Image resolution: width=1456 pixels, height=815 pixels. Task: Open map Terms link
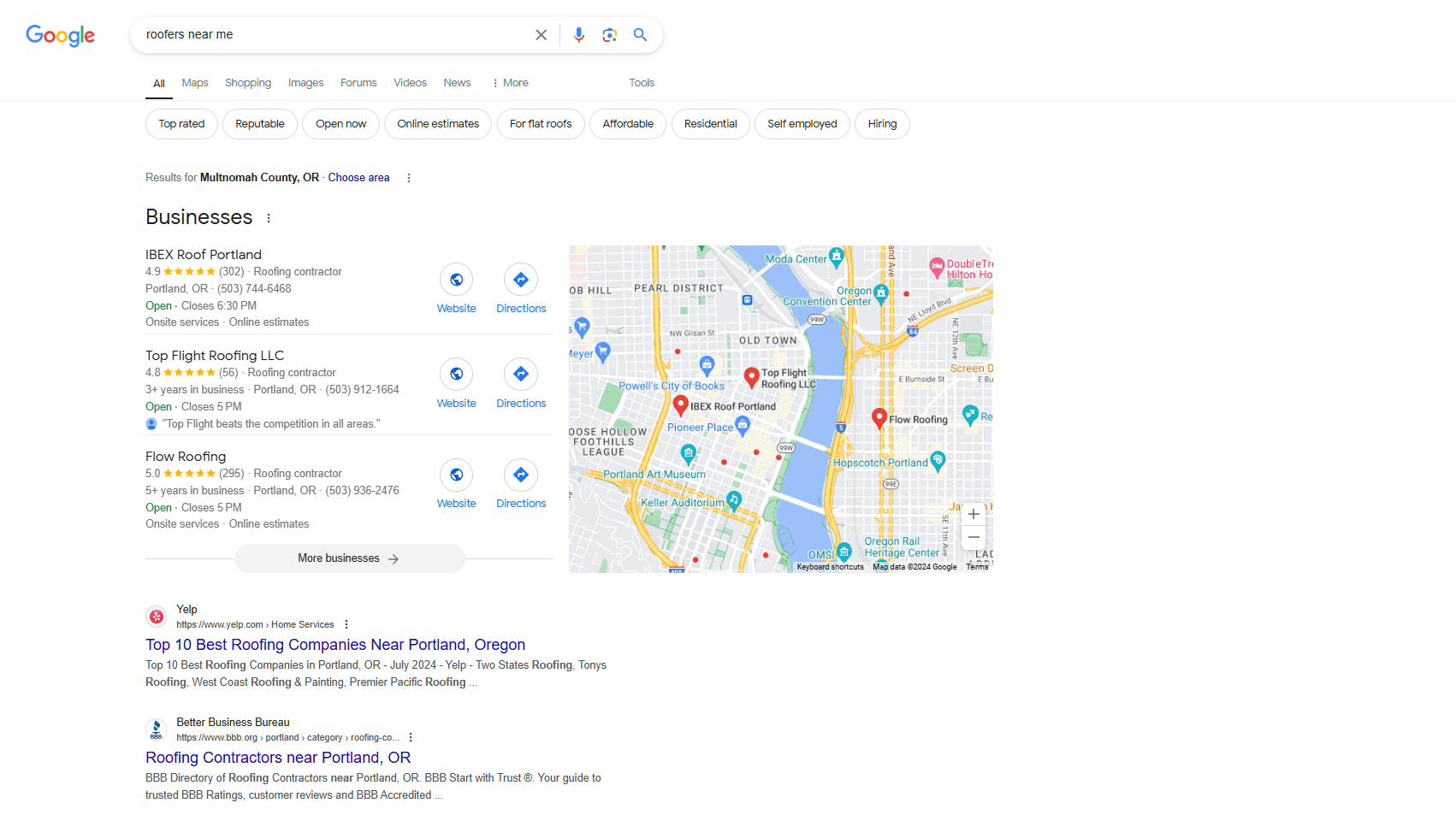click(x=977, y=567)
